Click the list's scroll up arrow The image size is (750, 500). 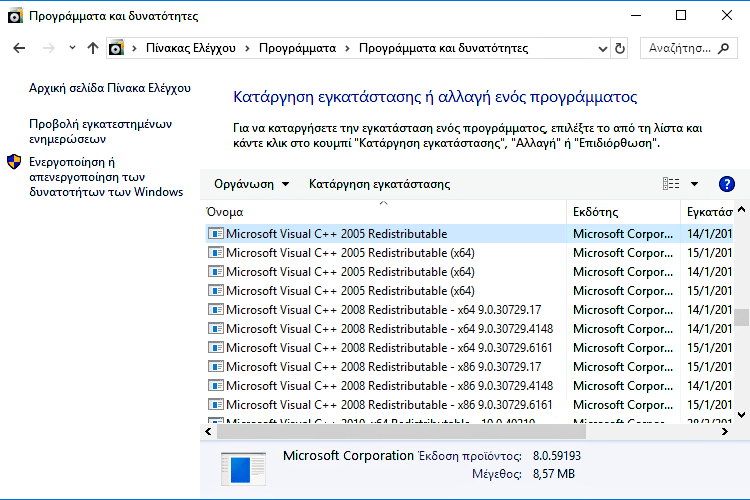click(x=741, y=210)
